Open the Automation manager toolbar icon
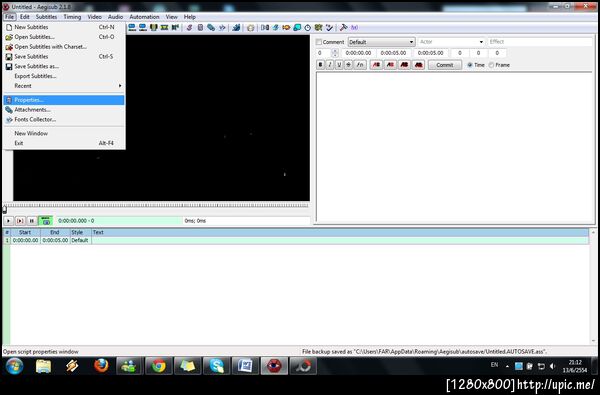The width and height of the screenshot is (600, 395). click(x=236, y=28)
